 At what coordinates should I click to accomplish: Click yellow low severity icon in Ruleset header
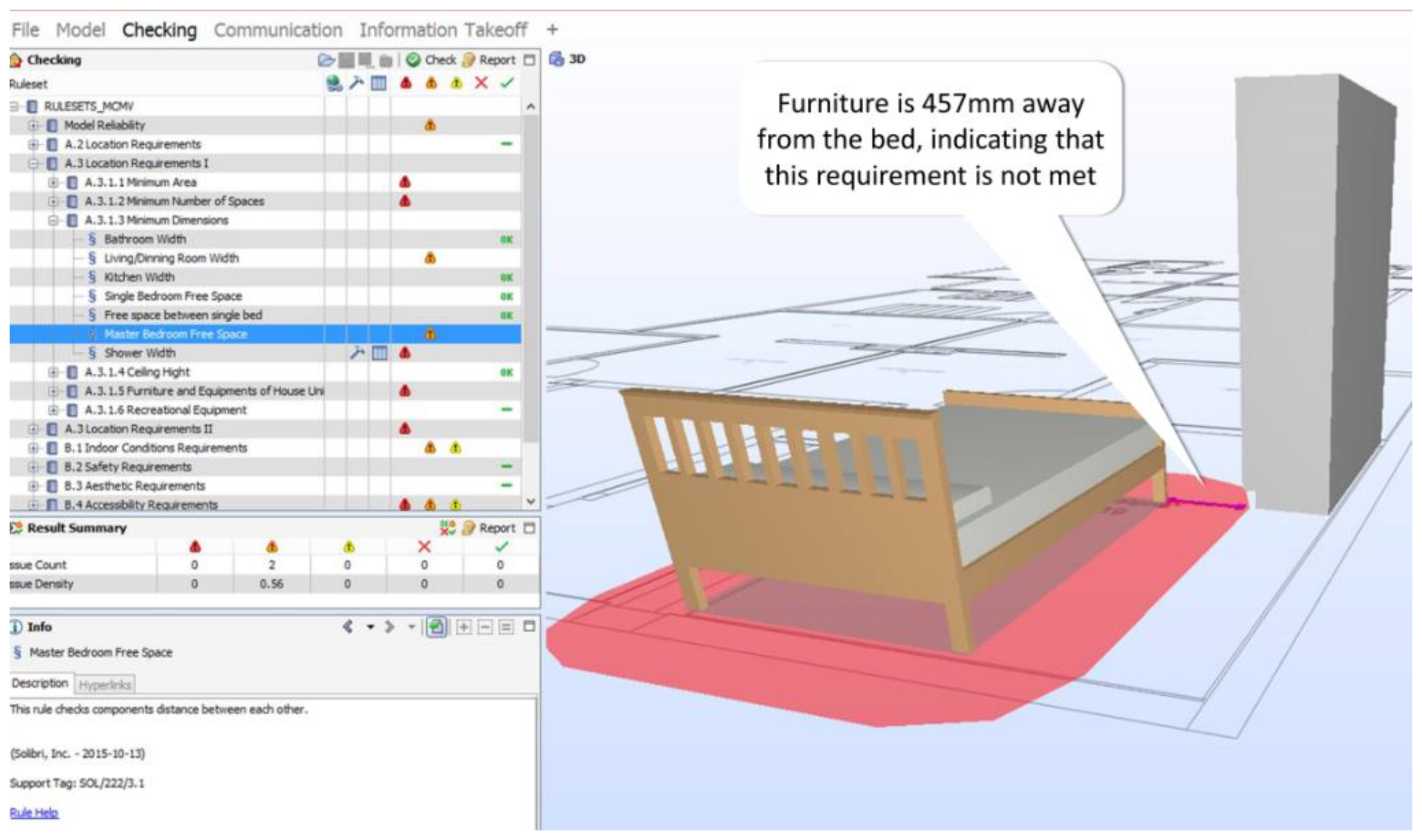click(456, 84)
